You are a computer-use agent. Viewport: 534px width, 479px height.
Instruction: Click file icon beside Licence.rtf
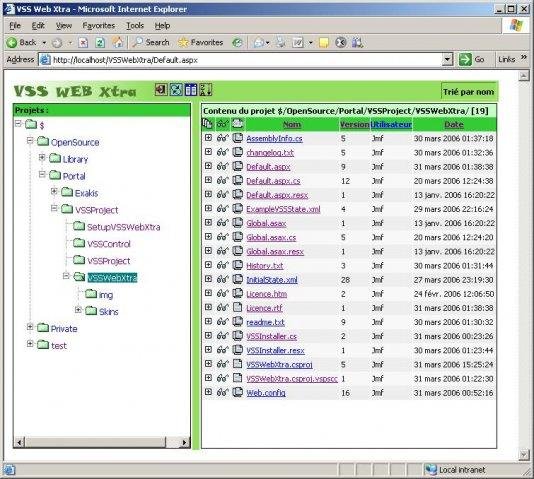click(237, 307)
